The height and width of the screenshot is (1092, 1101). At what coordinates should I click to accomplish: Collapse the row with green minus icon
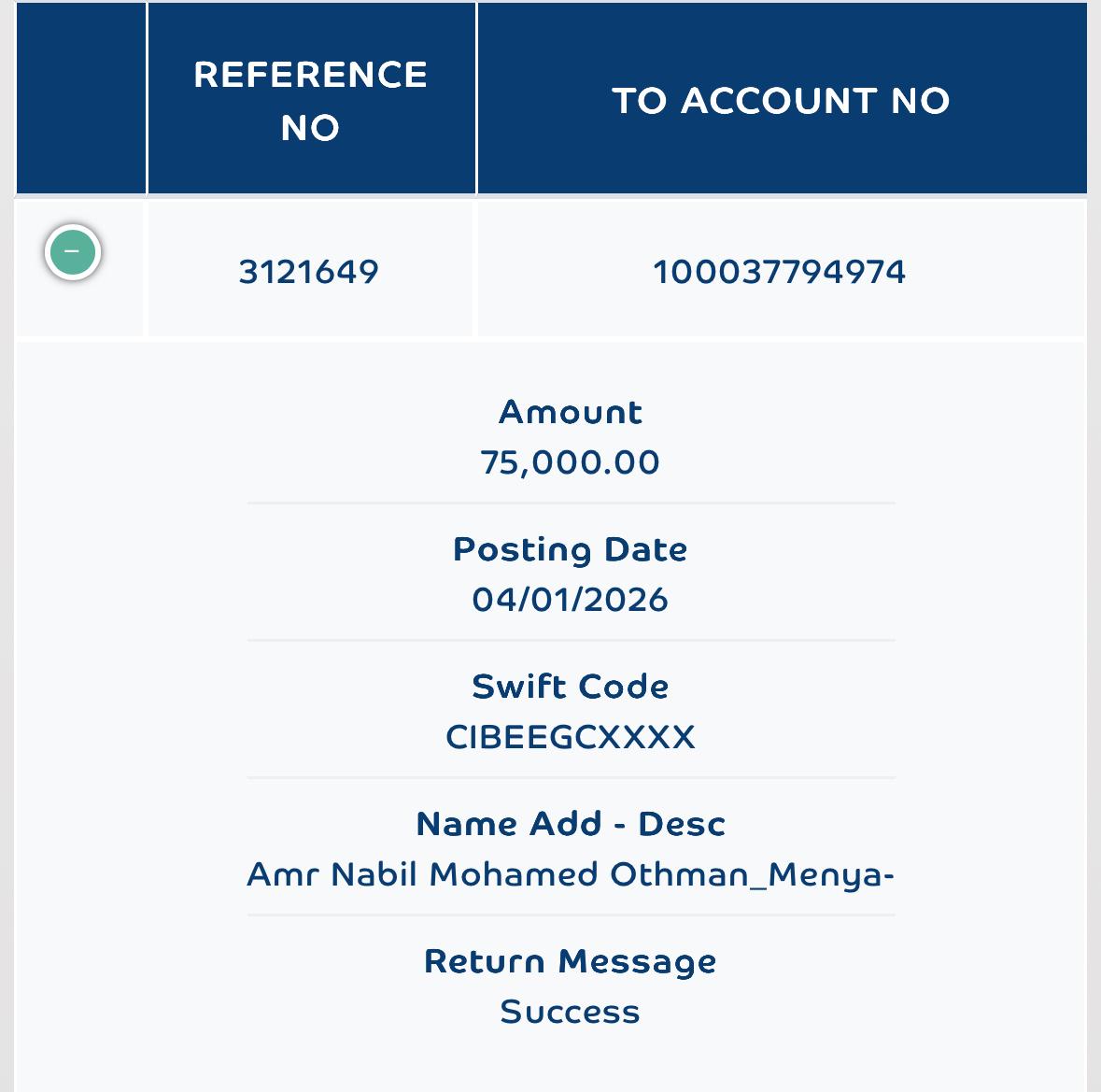72,252
